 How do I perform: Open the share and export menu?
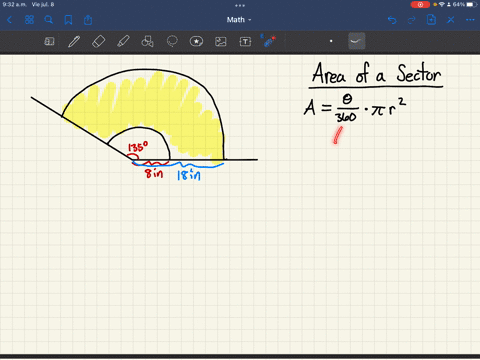(x=88, y=20)
